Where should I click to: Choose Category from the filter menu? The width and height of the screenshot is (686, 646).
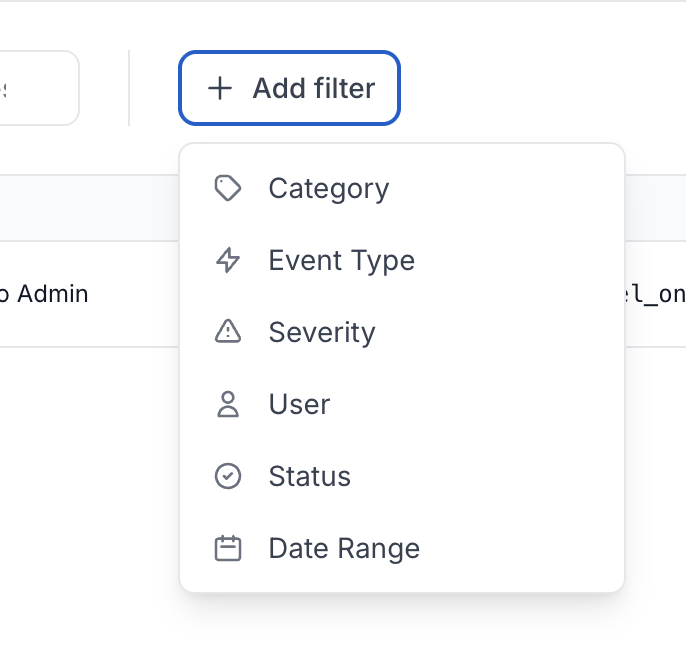328,188
